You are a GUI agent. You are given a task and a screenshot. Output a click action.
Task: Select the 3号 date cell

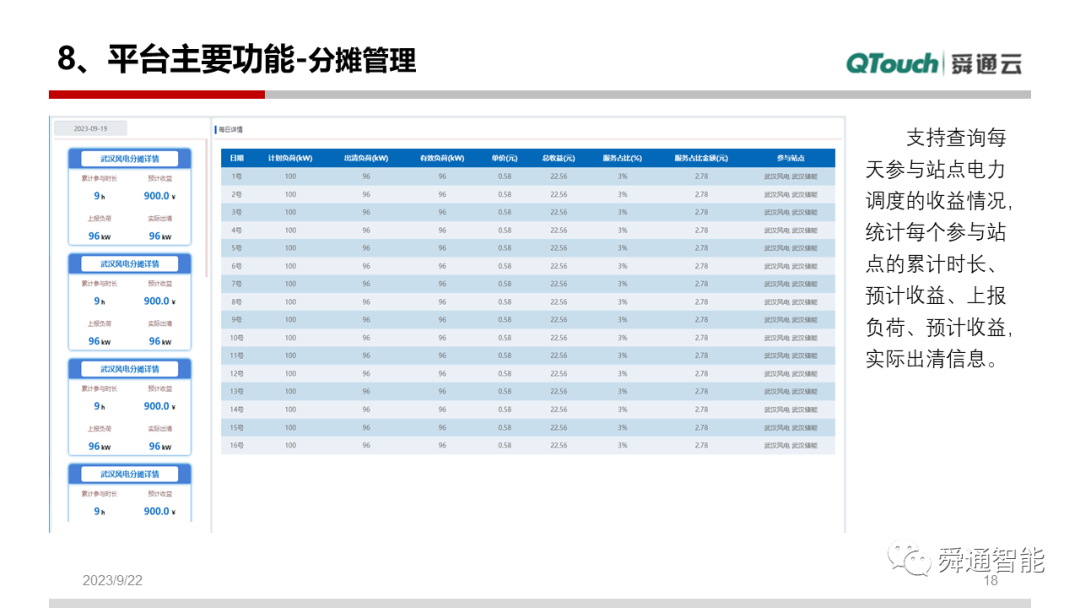pos(236,212)
